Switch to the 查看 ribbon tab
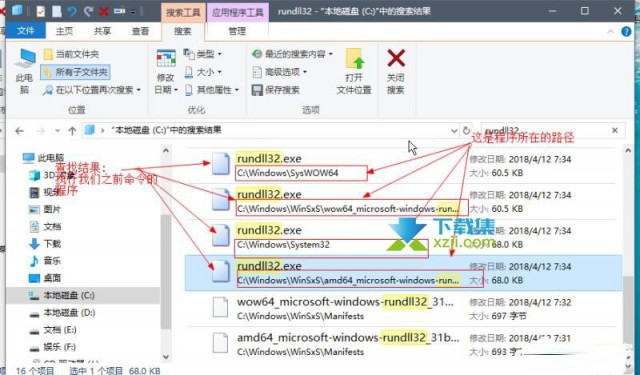This screenshot has height=375, width=640. tap(140, 31)
